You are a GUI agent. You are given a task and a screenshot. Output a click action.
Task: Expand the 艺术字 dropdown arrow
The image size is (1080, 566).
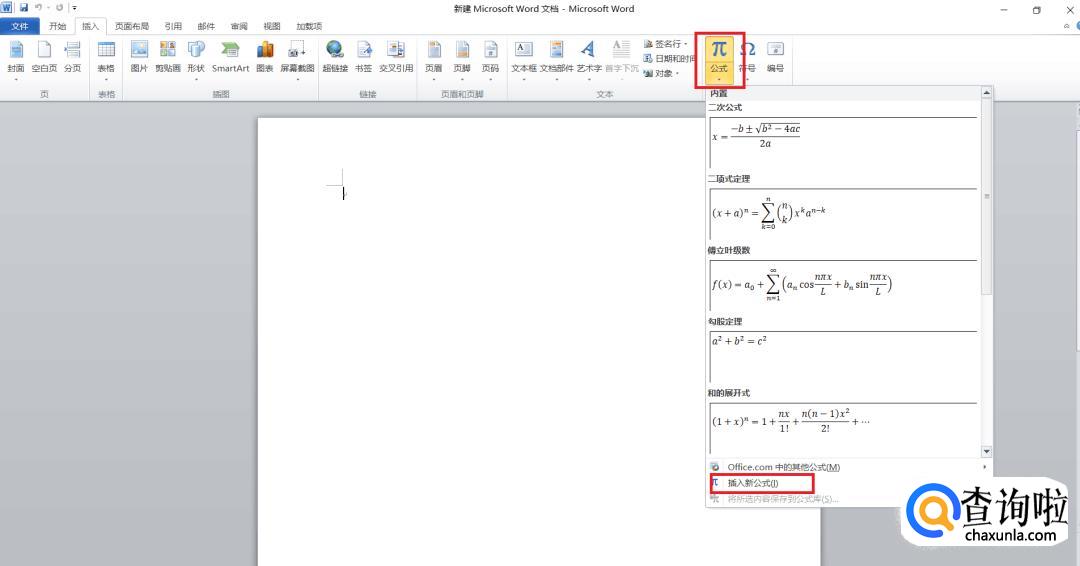point(589,79)
